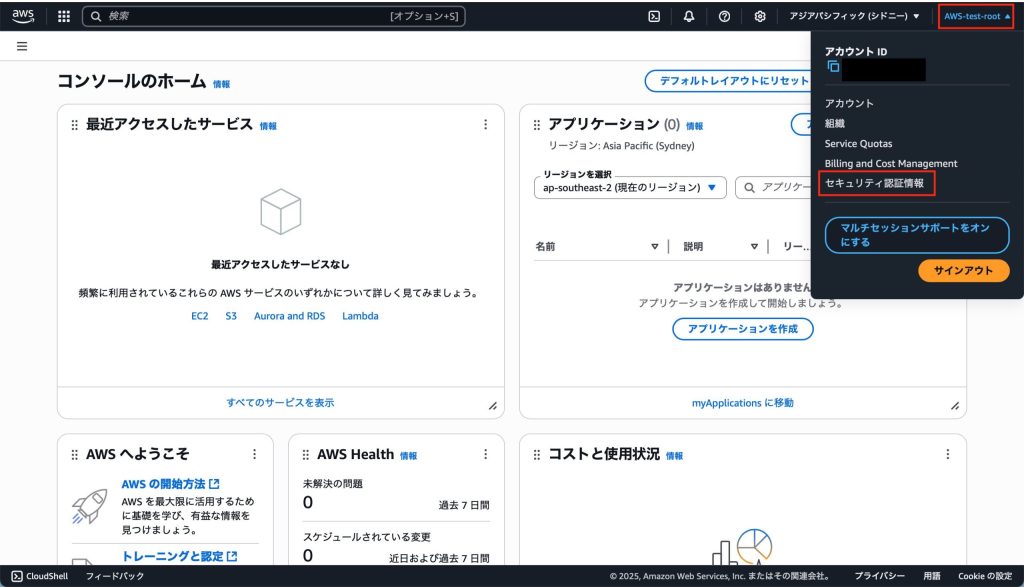Select Service Quotas in account menu
The width and height of the screenshot is (1024, 587).
pyautogui.click(x=858, y=144)
